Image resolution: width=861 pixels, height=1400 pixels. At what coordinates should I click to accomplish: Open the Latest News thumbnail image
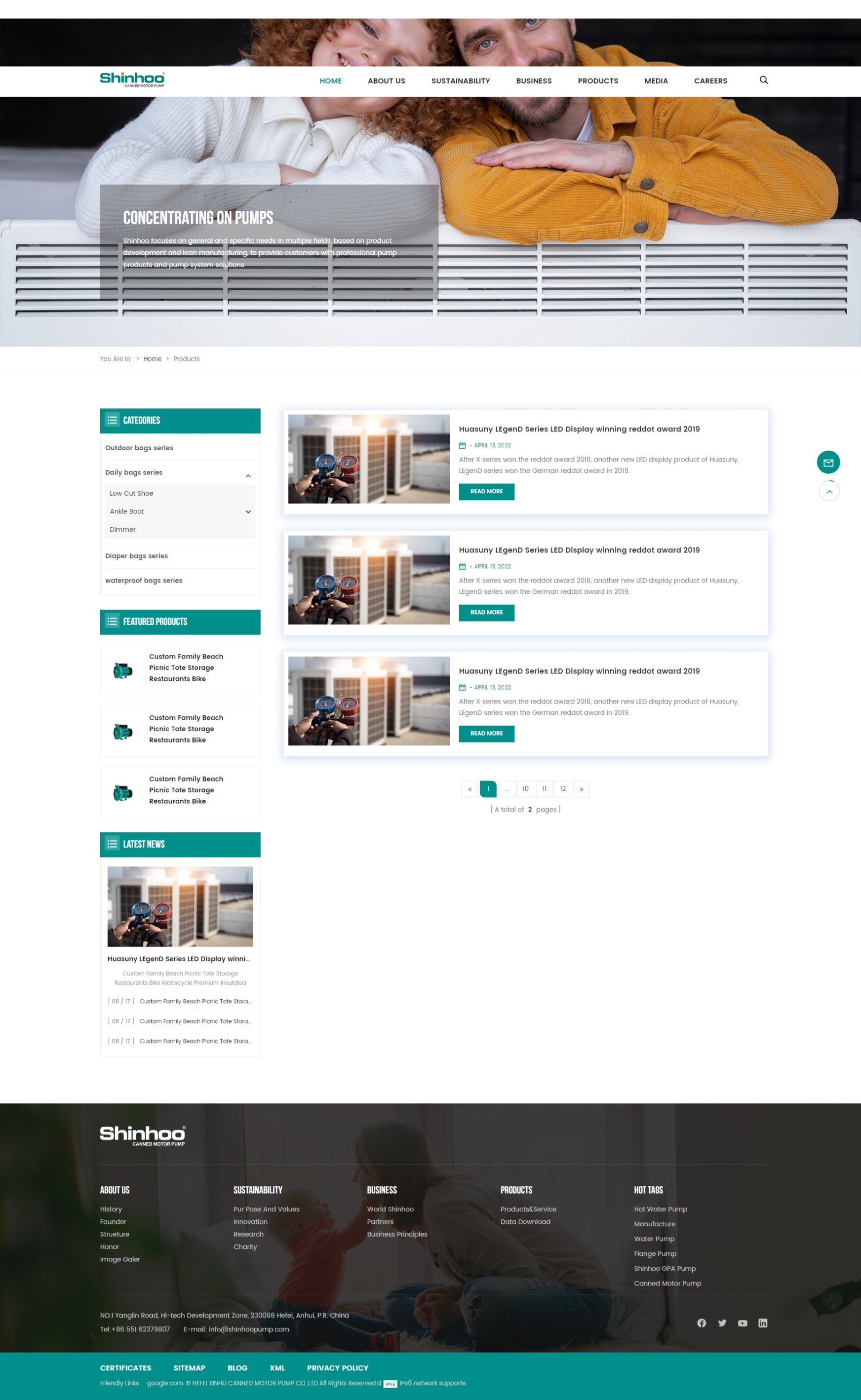point(180,906)
